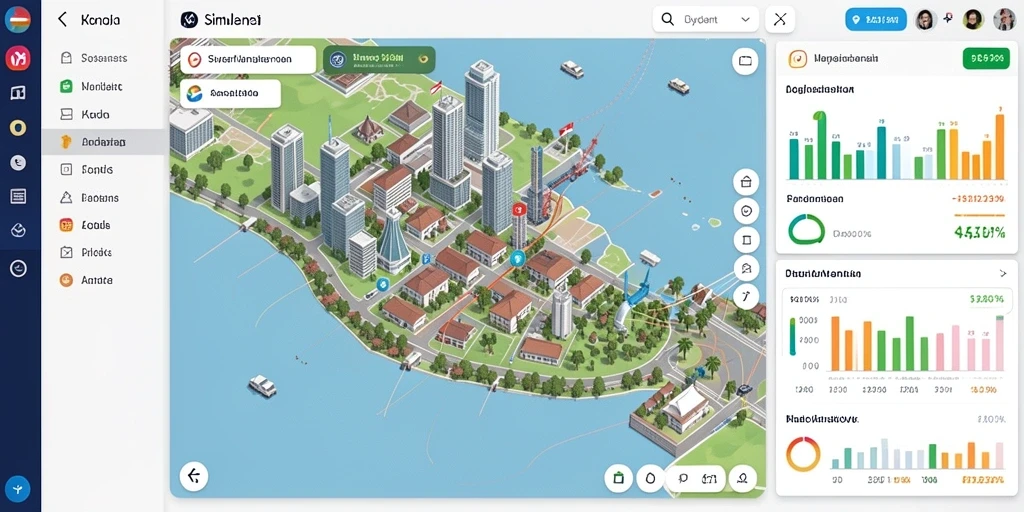Click the back arrow button on map
This screenshot has height=512, width=1024.
(193, 476)
